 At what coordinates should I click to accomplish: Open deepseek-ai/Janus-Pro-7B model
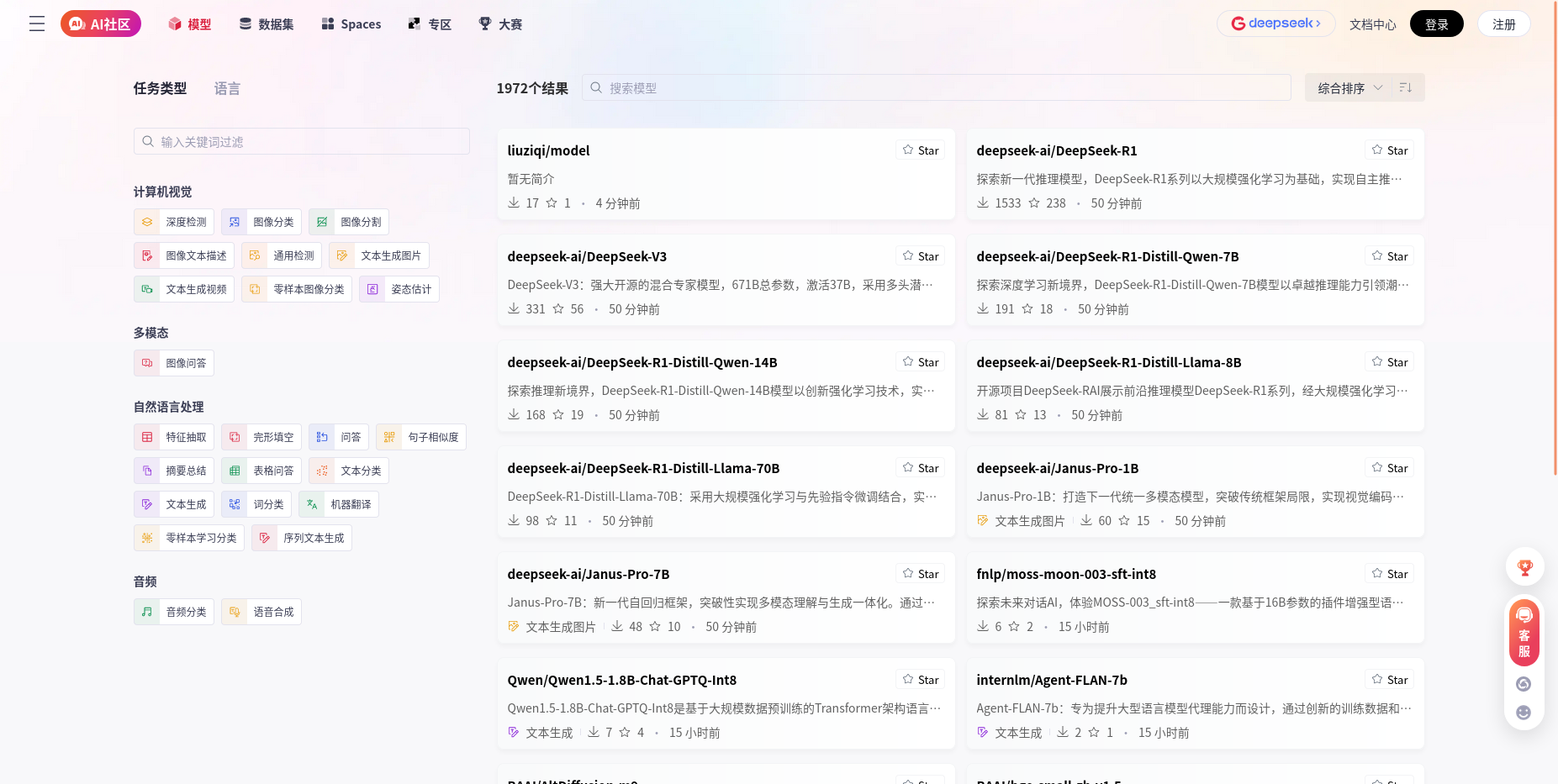click(589, 574)
